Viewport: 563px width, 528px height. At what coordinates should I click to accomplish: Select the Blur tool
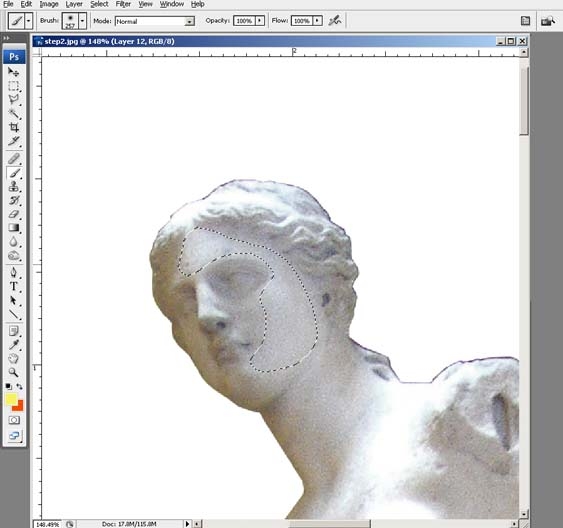[14, 242]
